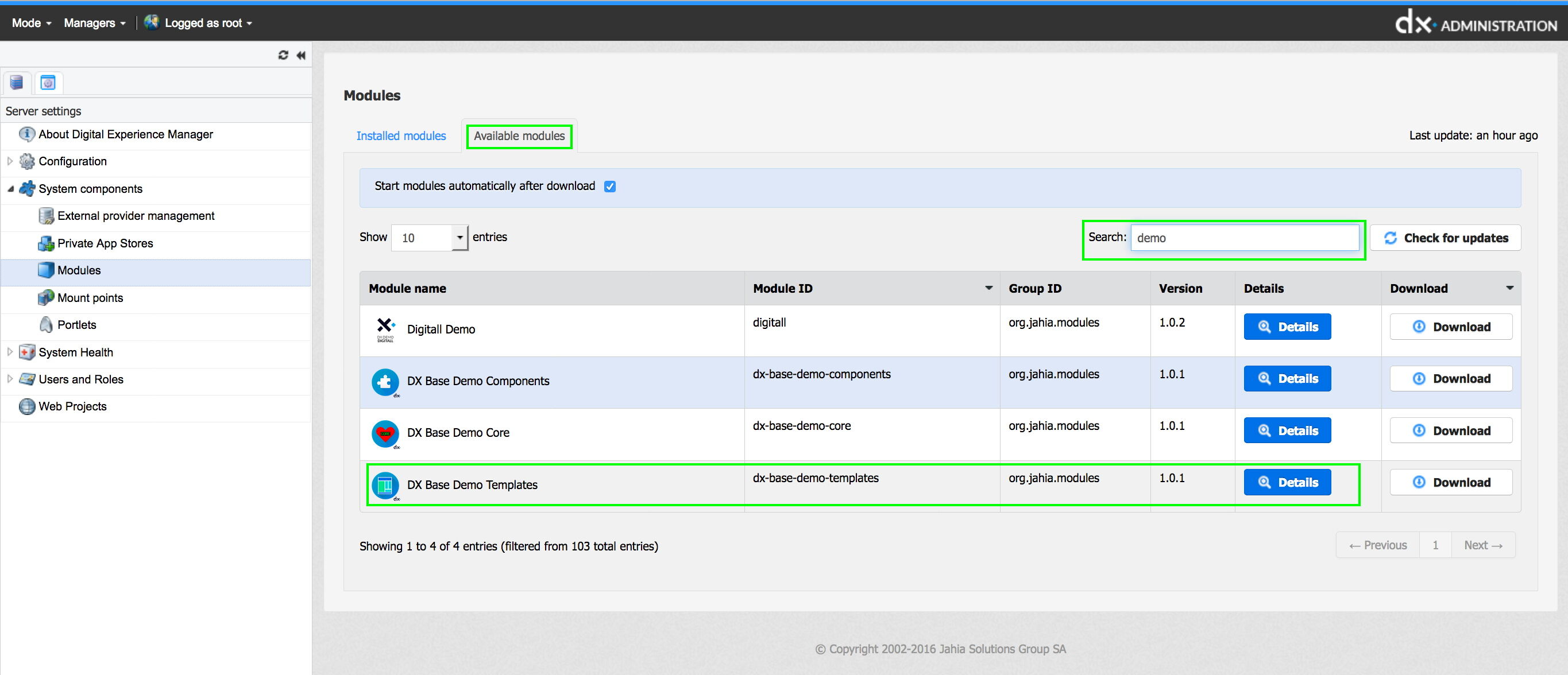This screenshot has height=675, width=1568.
Task: Go to the Next results page
Action: coord(1484,545)
